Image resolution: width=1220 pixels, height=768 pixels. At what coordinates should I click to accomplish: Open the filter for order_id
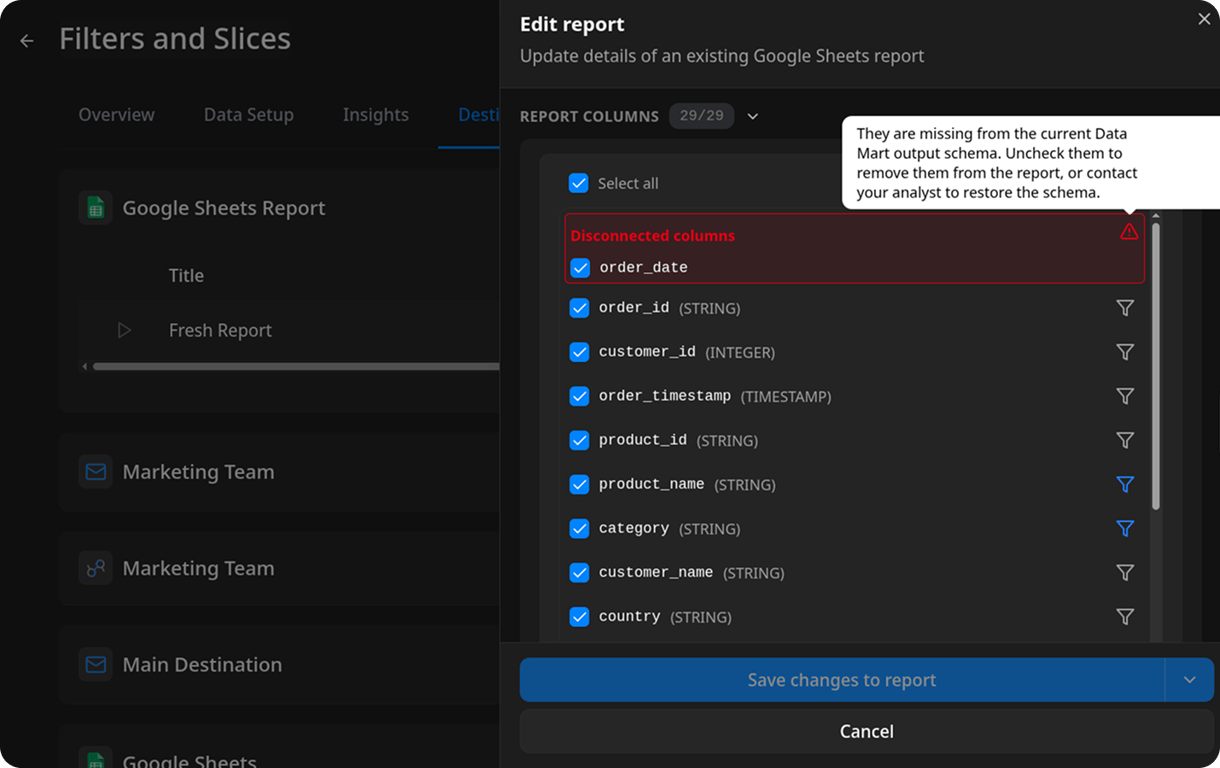pos(1125,308)
